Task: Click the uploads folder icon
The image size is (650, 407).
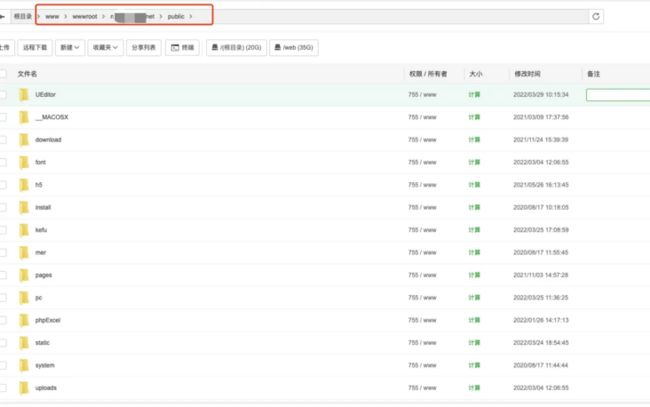Action: coord(24,388)
